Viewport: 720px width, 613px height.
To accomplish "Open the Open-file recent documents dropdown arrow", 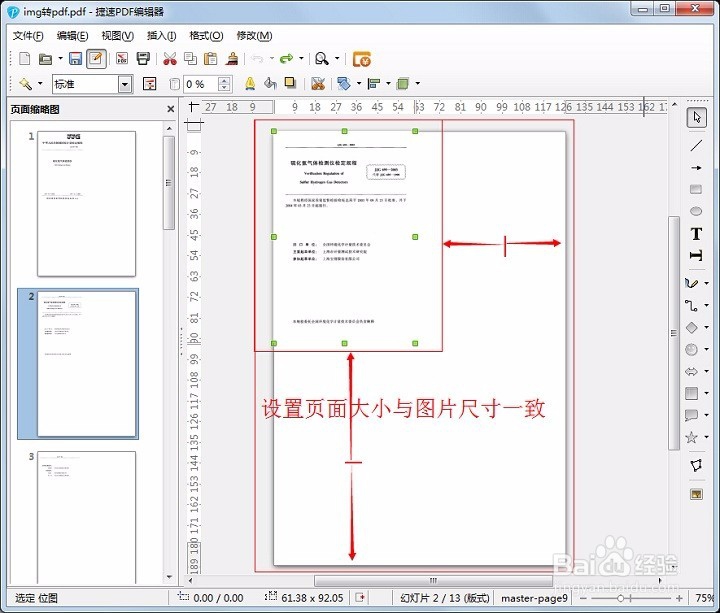I will [60, 58].
